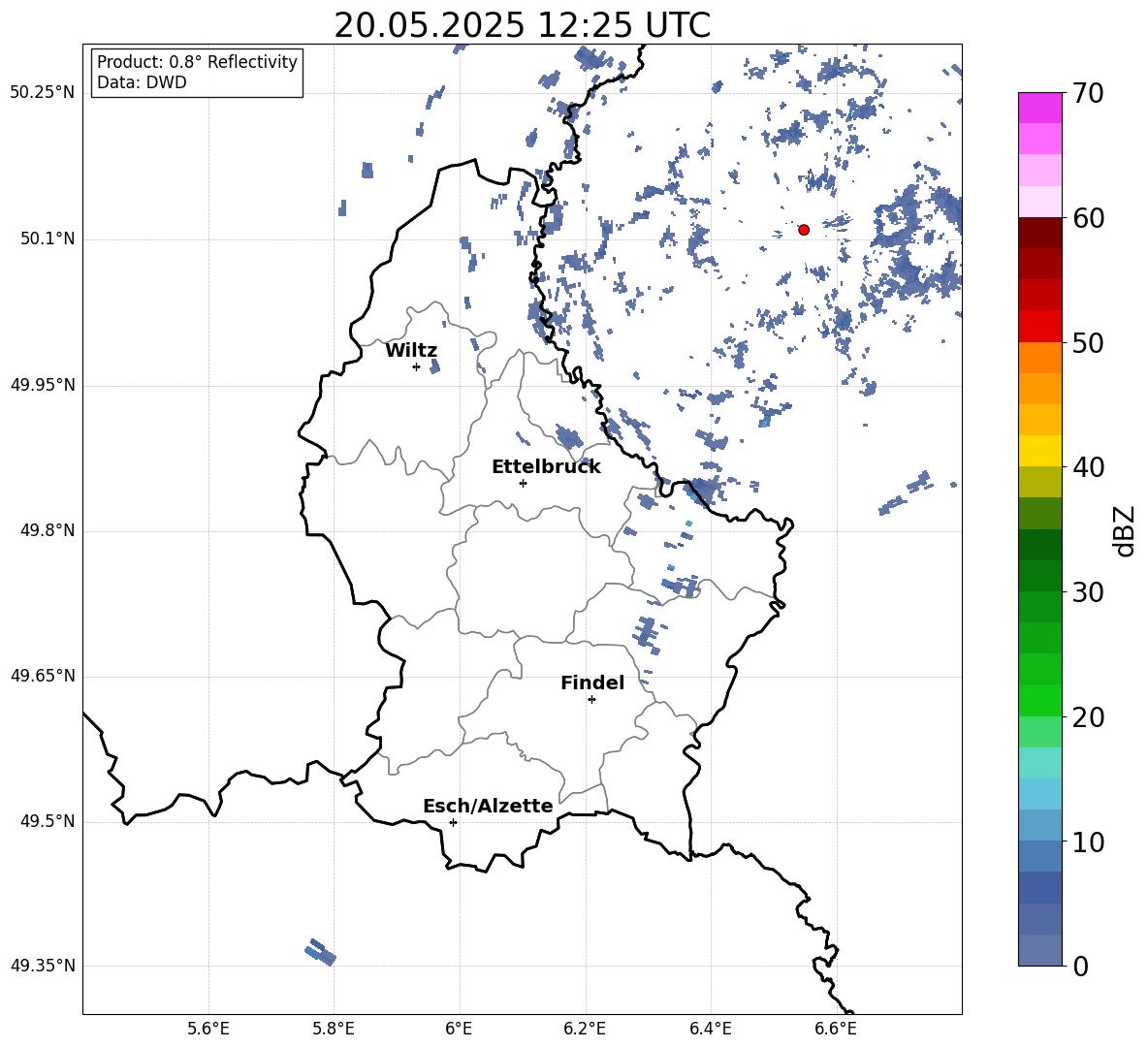Click the 'Ettelbruck' city label
Screen dimensions: 1148x1048
(x=546, y=467)
